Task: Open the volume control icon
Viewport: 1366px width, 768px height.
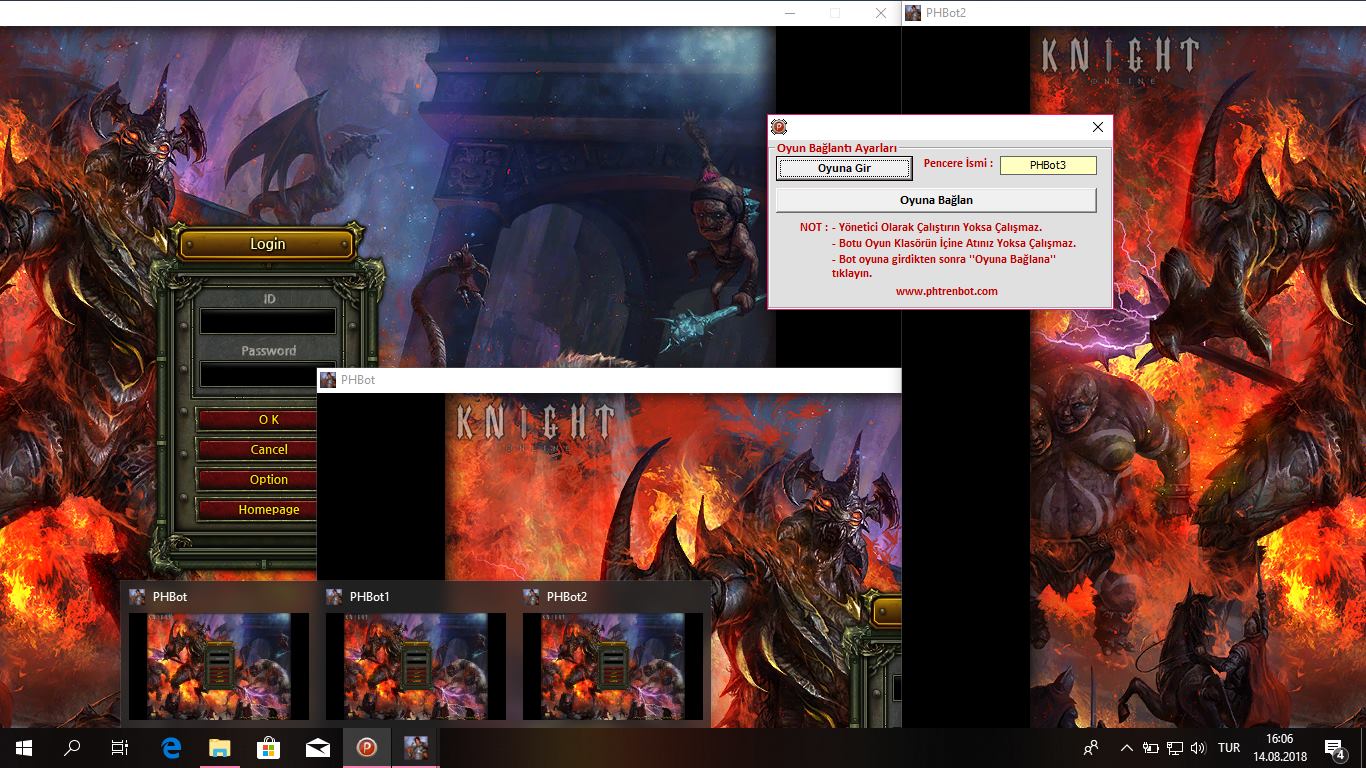Action: coord(1198,747)
